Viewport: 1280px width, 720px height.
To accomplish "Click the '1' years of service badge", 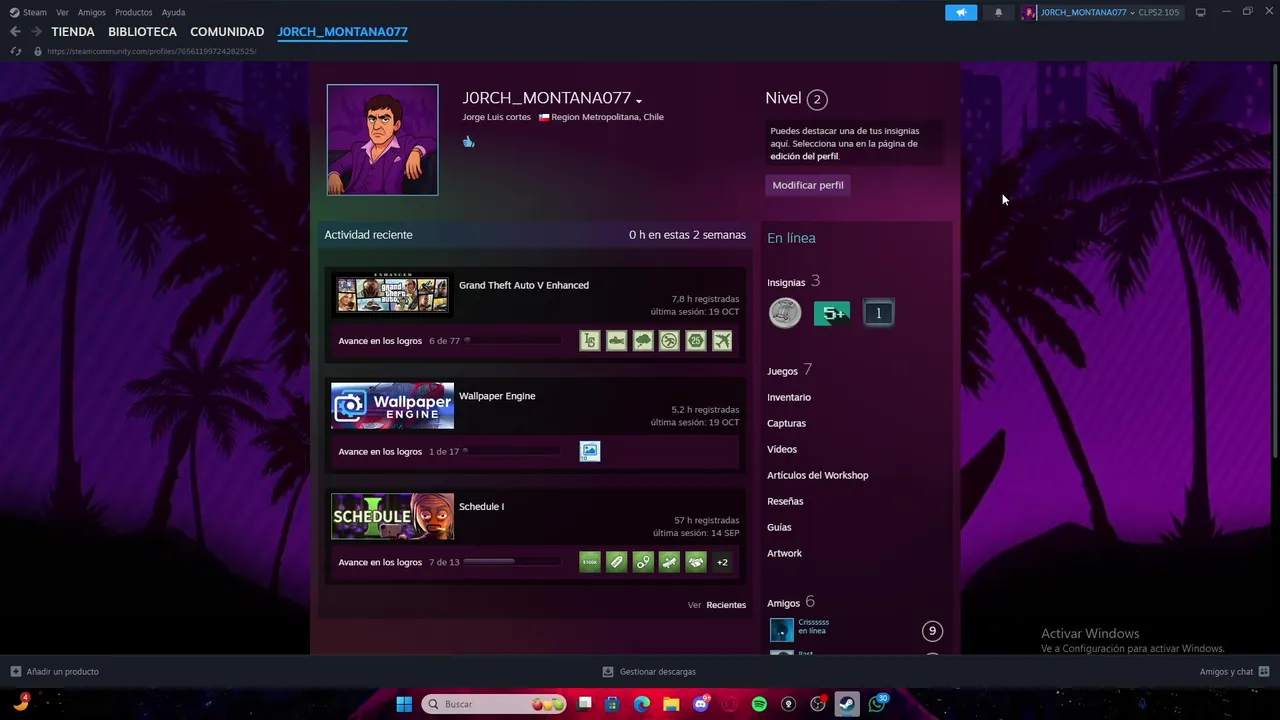I will click(878, 313).
